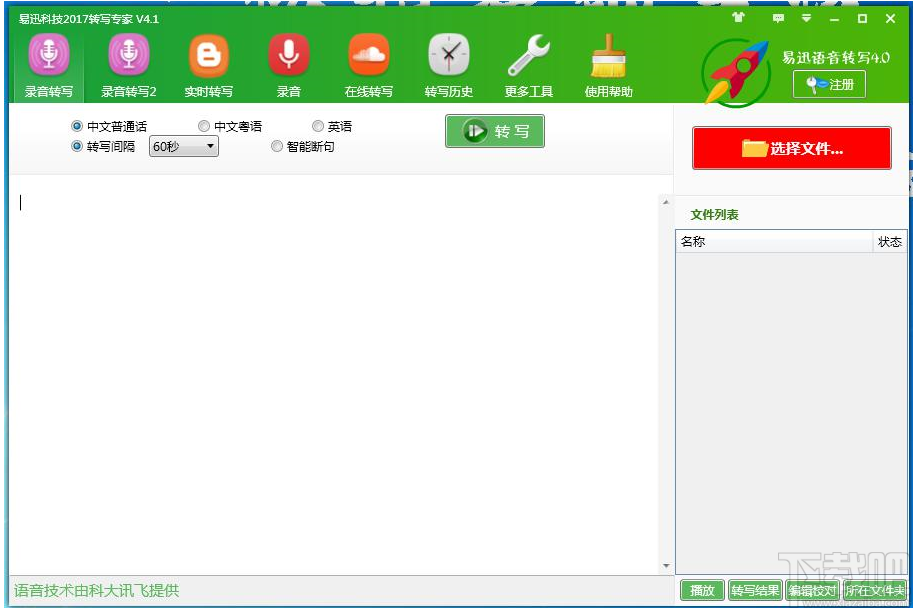Click the 易迅语音转写 rocket logo

coord(736,70)
